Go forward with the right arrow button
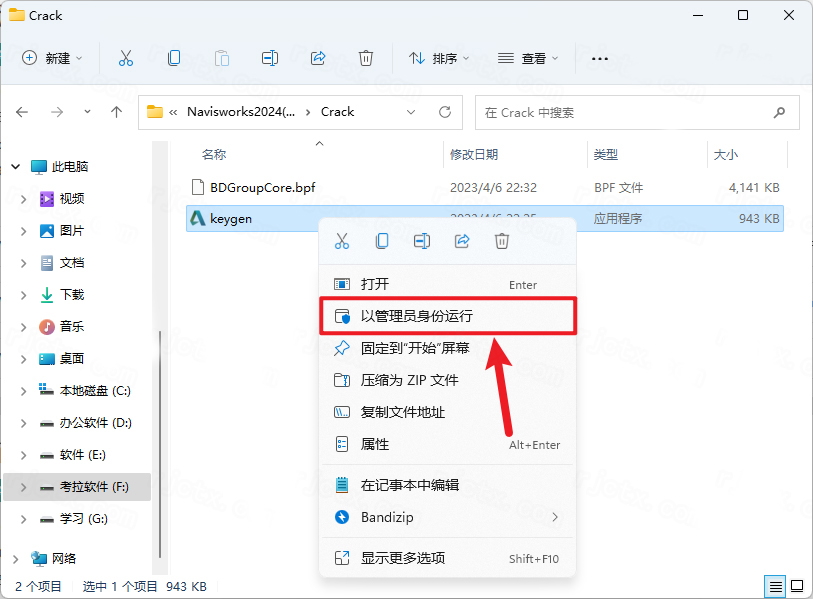This screenshot has height=599, width=813. [x=57, y=112]
